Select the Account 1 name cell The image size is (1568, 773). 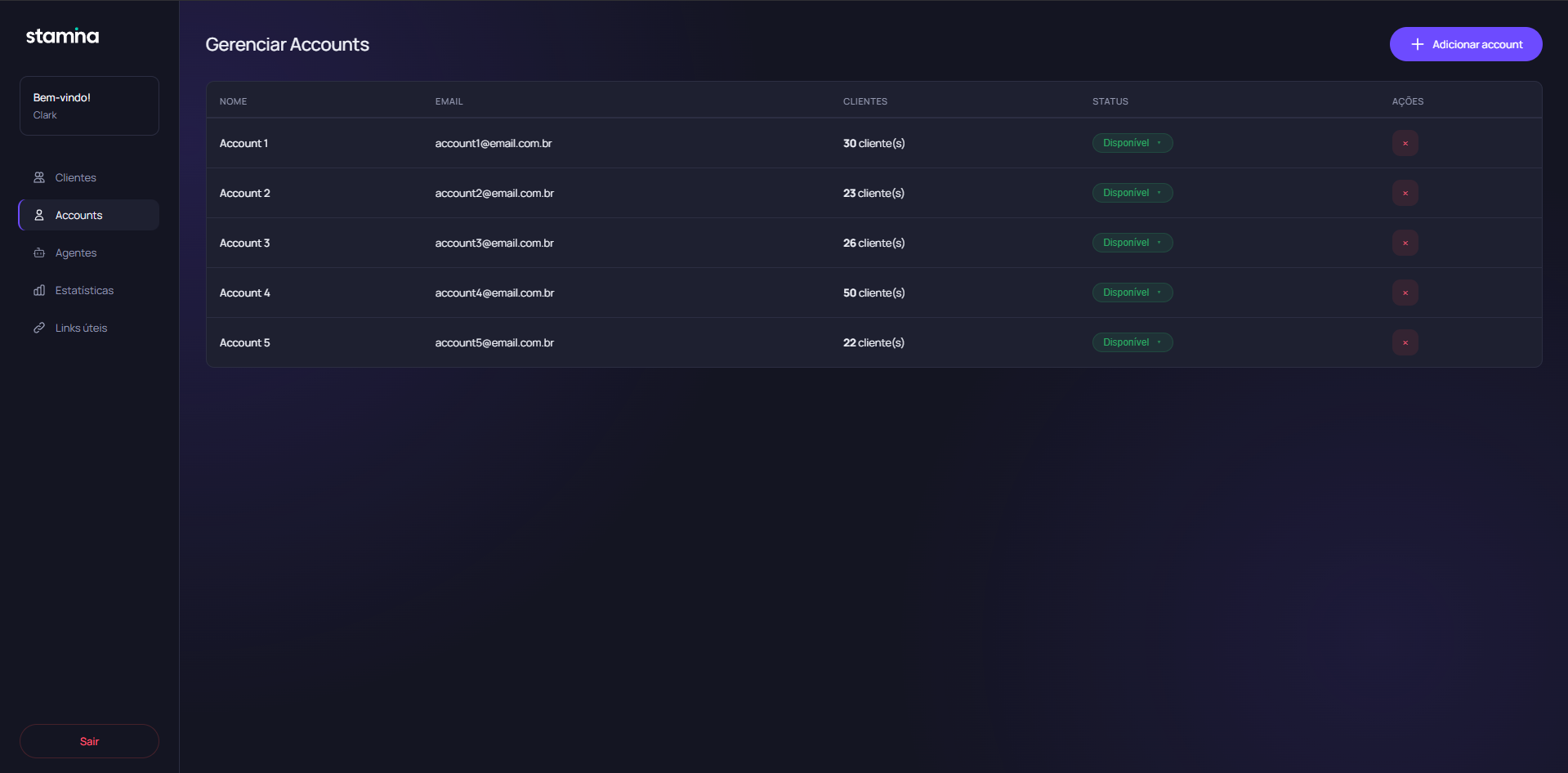click(243, 143)
